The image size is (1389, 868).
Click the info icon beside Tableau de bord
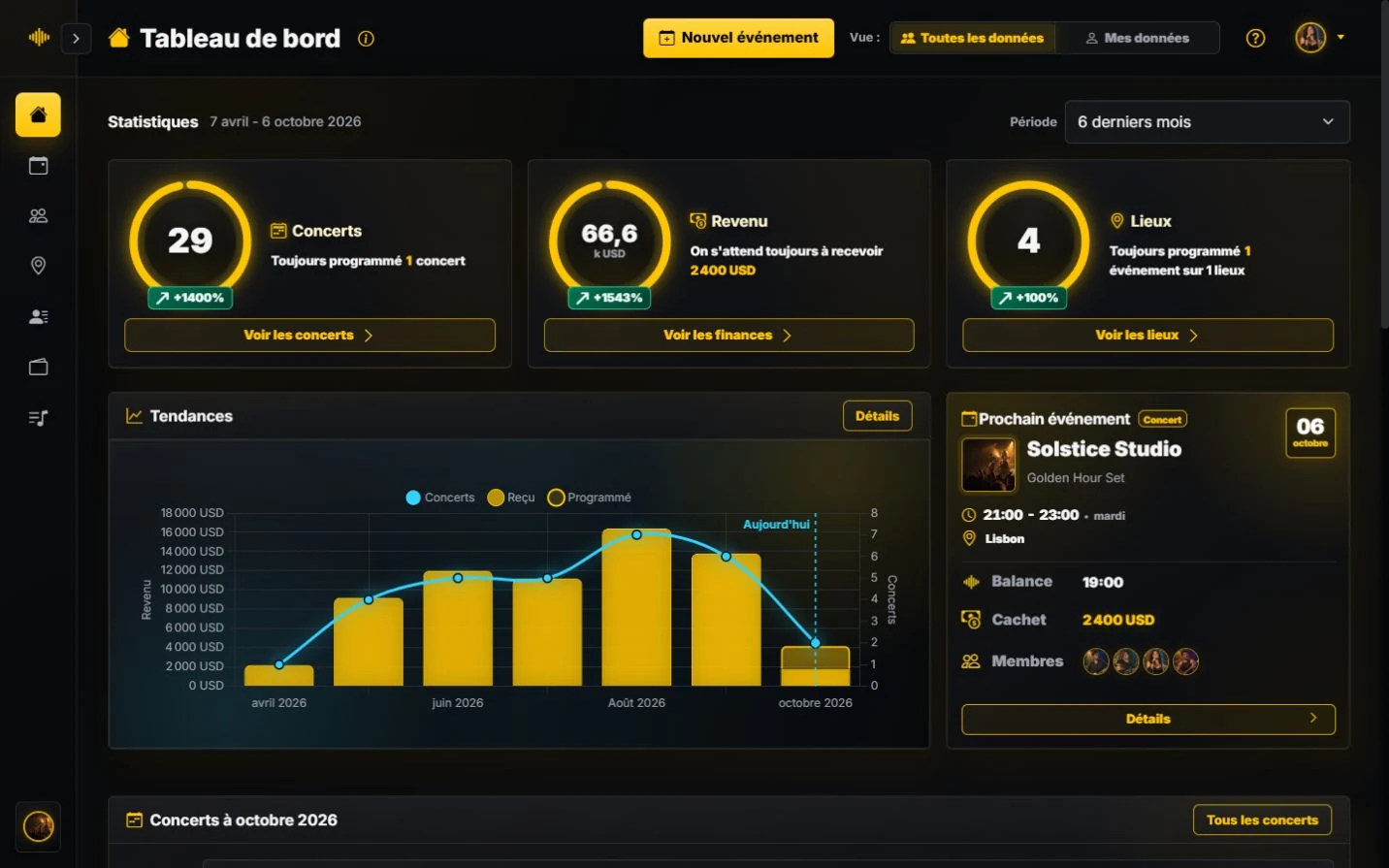(366, 39)
